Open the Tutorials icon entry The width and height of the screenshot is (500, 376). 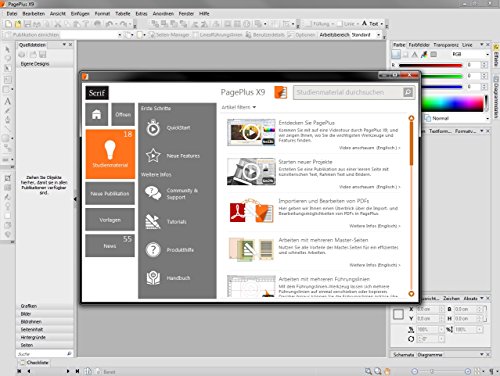[x=153, y=222]
